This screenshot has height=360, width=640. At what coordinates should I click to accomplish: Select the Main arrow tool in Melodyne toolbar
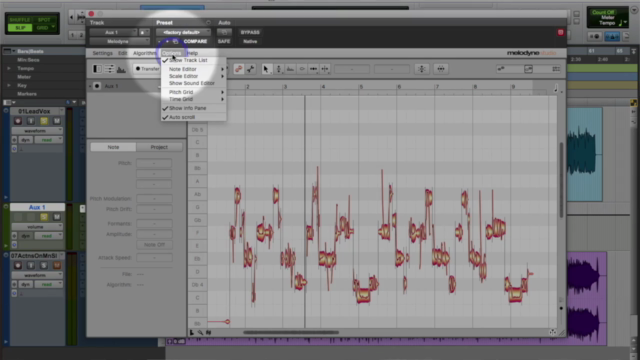click(266, 69)
